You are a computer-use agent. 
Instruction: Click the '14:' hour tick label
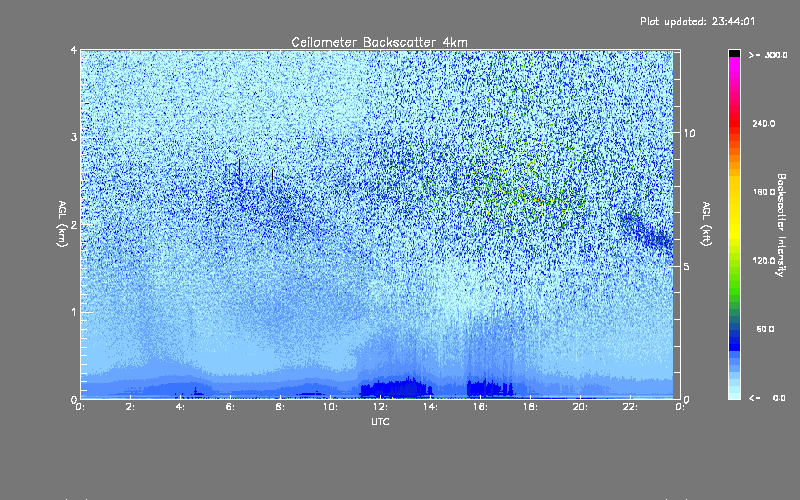coord(430,407)
